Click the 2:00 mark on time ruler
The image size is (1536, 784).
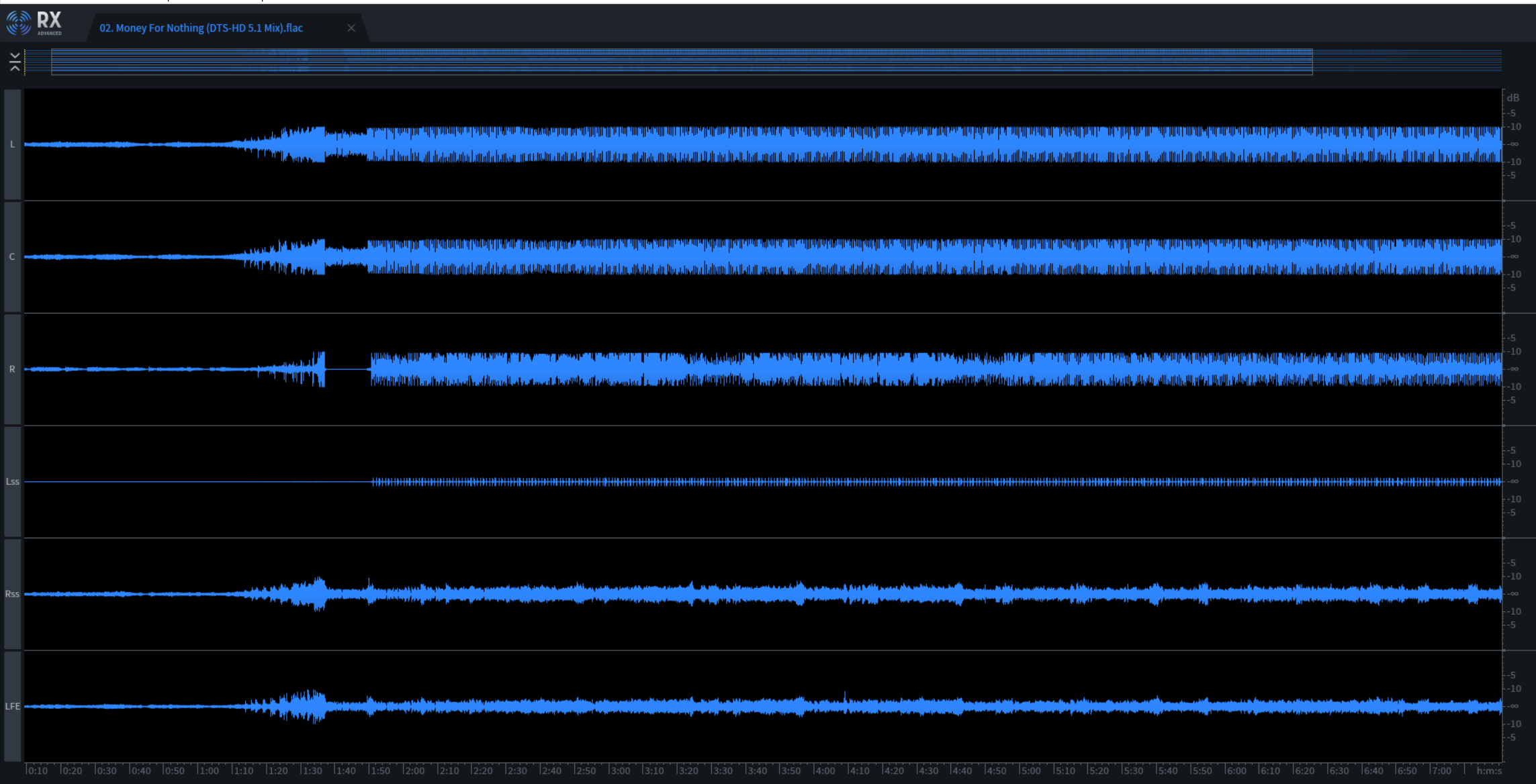click(x=414, y=771)
